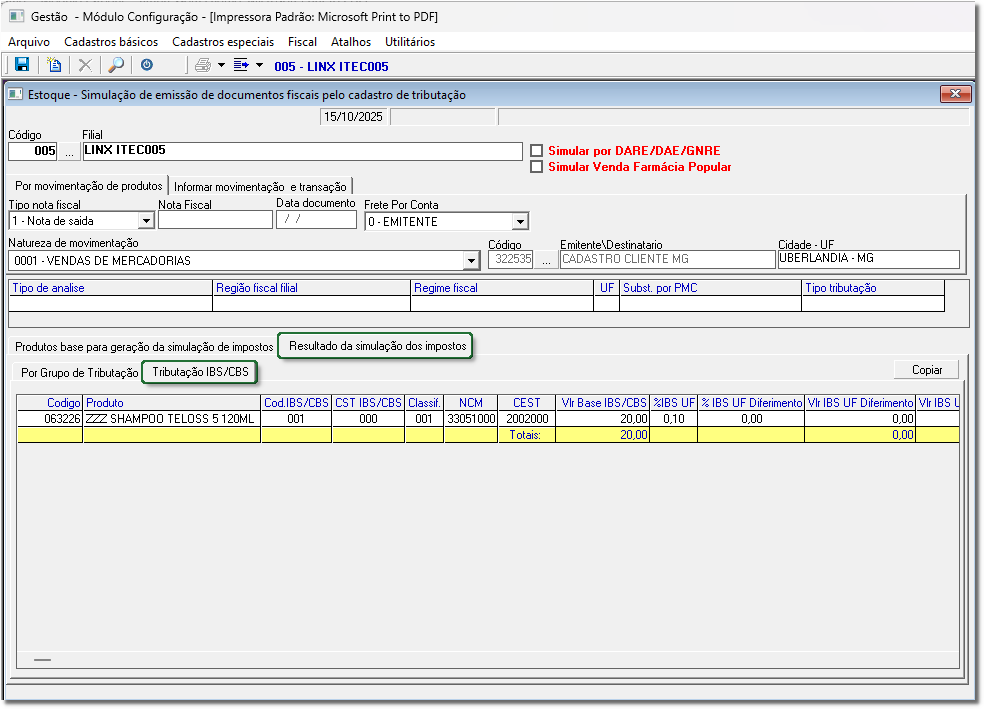
Task: Click the Subst. por PMC column header
Action: 710,288
